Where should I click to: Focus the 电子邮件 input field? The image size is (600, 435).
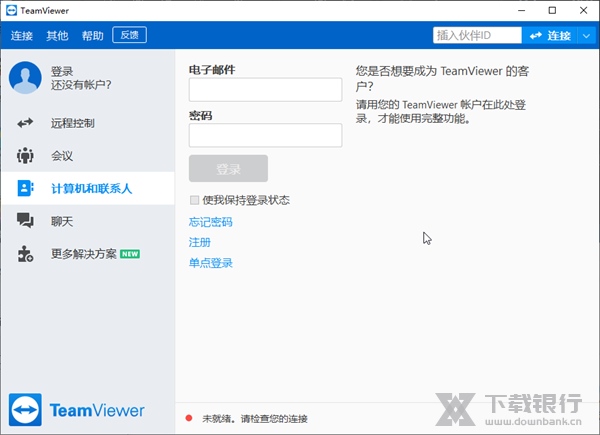click(x=266, y=90)
